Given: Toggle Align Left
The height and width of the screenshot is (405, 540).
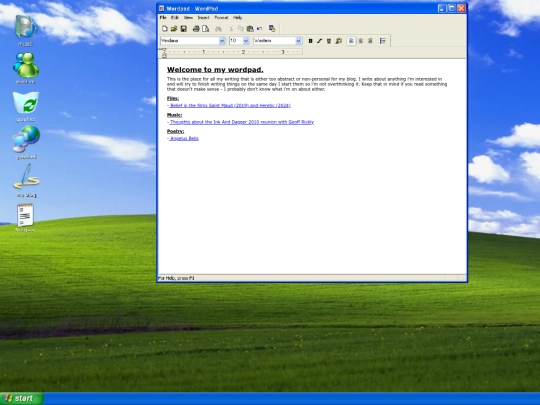Looking at the screenshot, I should [x=351, y=41].
